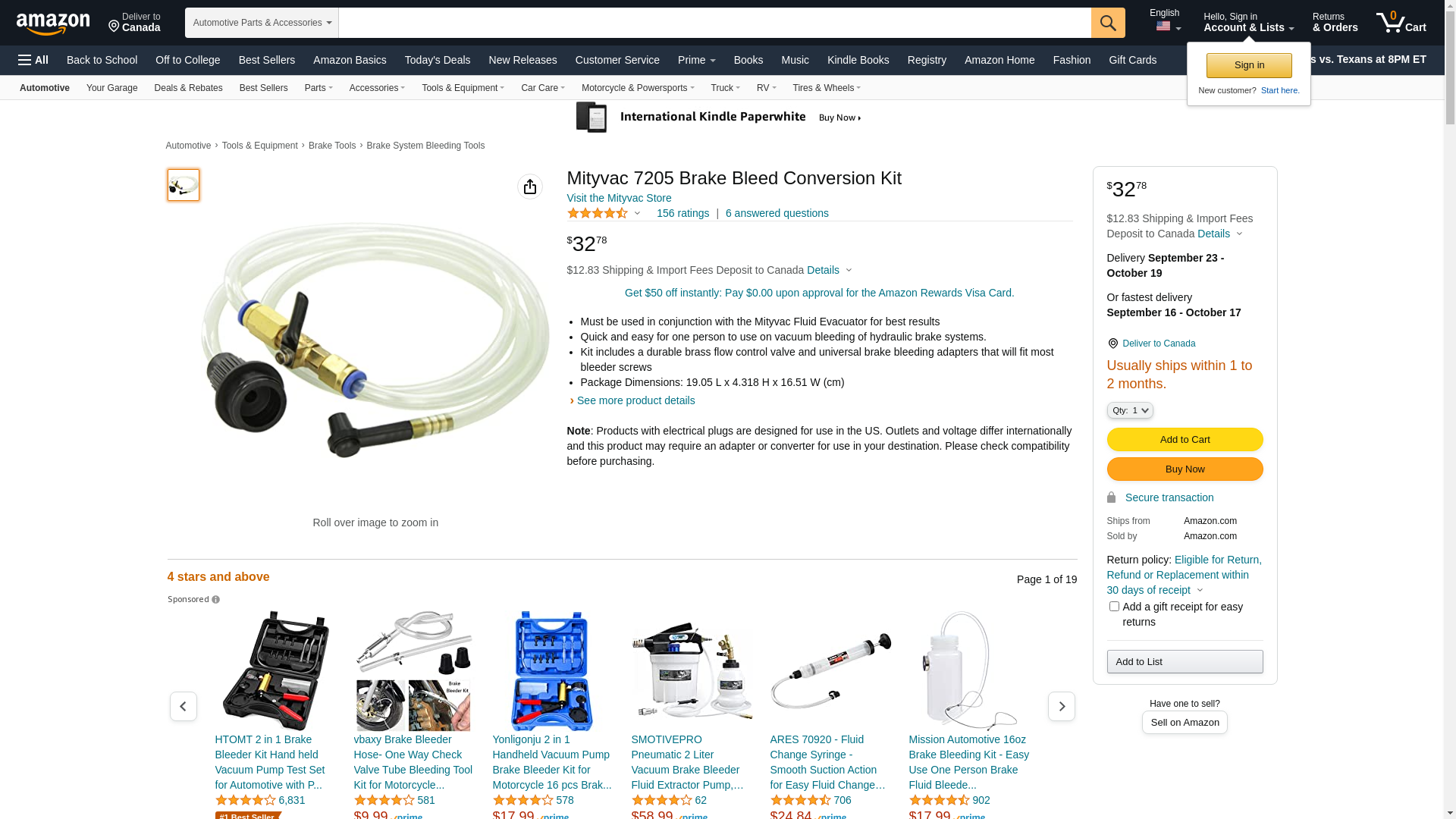
Task: Check the gift receipt checkbox
Action: (1114, 607)
